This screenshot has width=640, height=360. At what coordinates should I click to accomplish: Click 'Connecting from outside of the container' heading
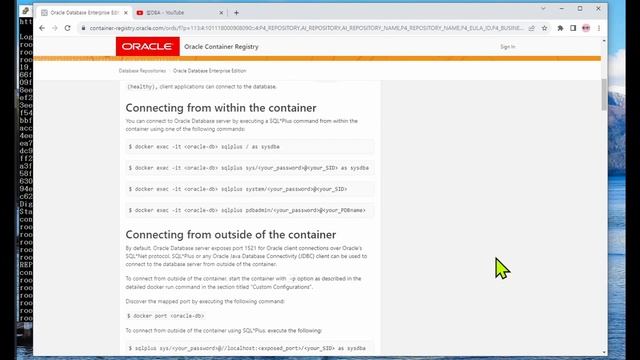pyautogui.click(x=231, y=235)
